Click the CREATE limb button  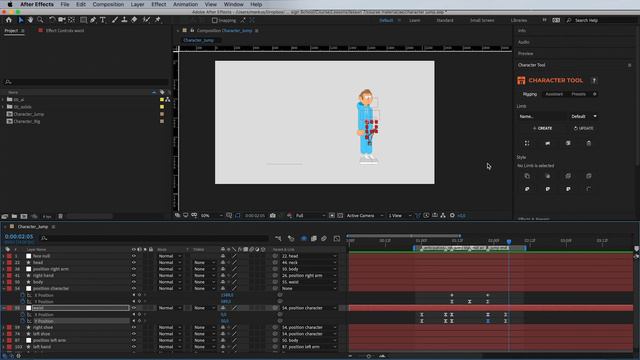point(542,128)
